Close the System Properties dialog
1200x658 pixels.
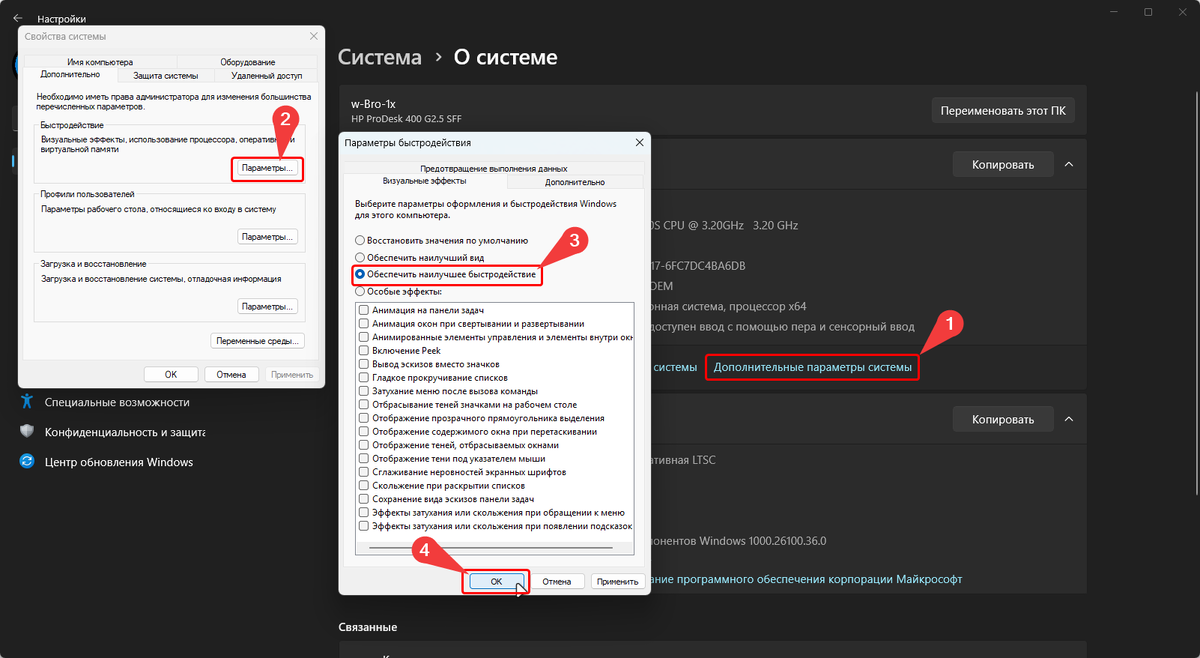[x=313, y=36]
